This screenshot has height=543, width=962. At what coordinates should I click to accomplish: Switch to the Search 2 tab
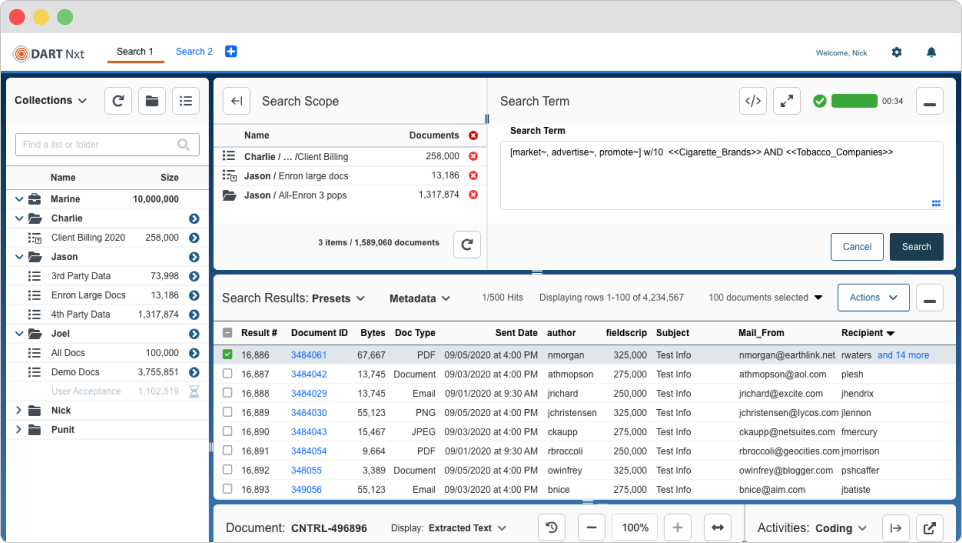click(x=194, y=52)
